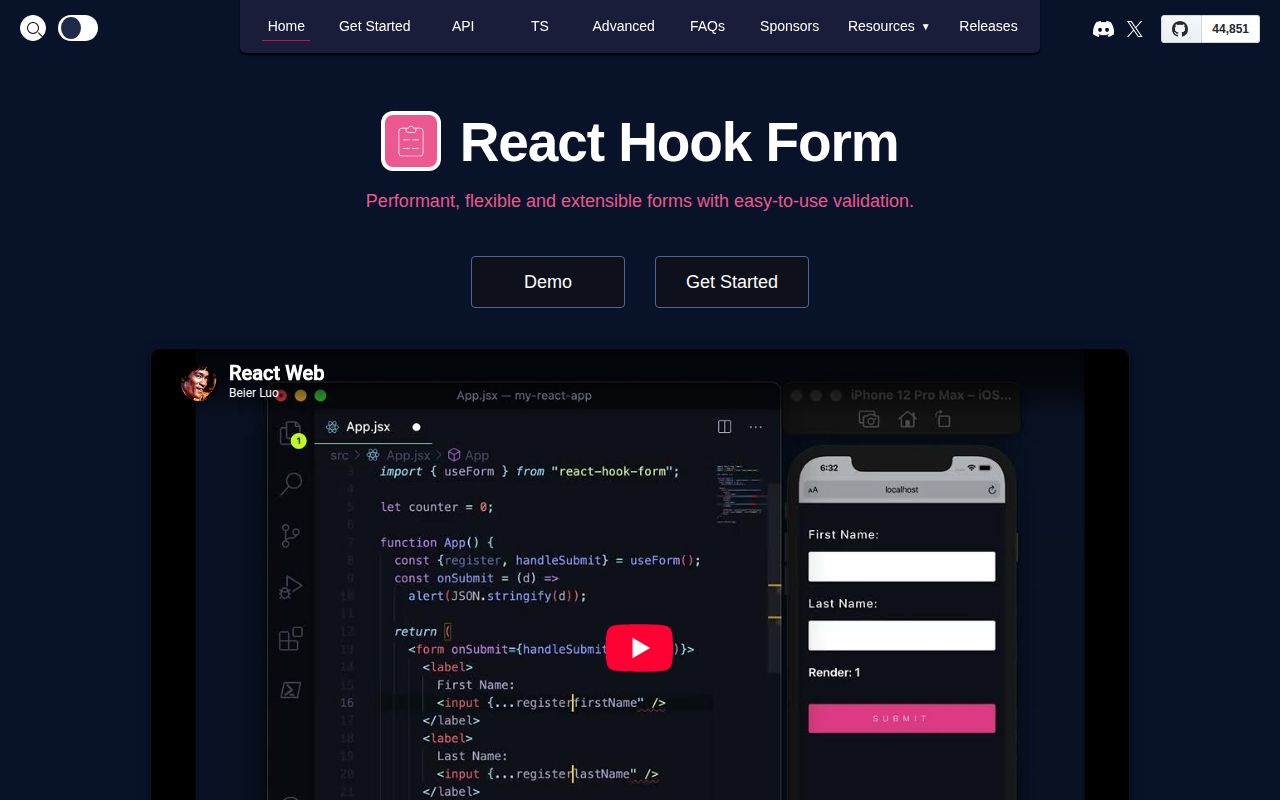
Task: Click the hero Get Started button
Action: click(x=732, y=282)
